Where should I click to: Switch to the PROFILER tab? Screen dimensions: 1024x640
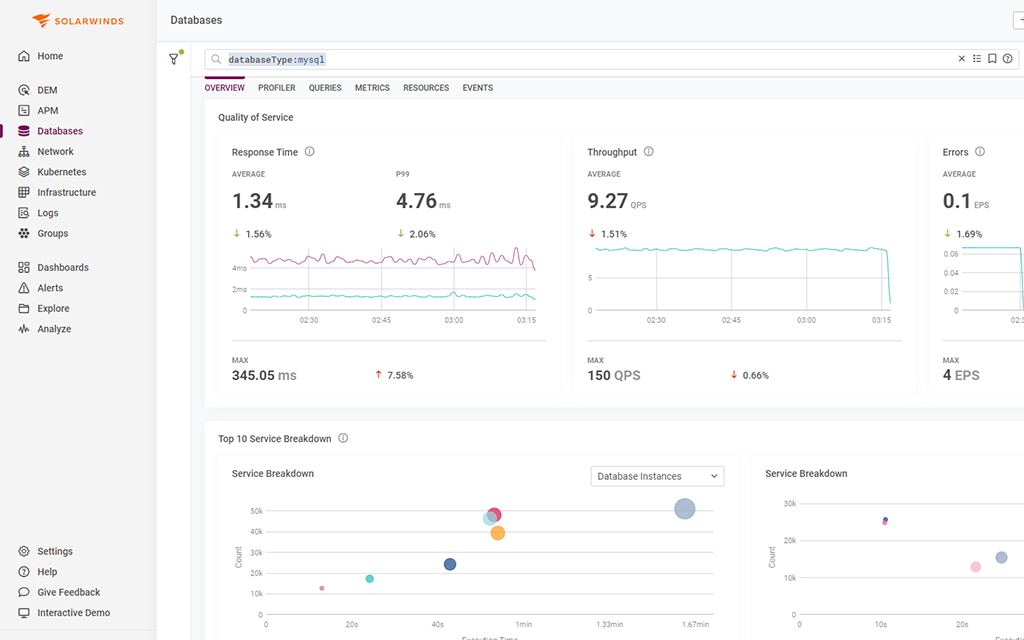click(276, 88)
